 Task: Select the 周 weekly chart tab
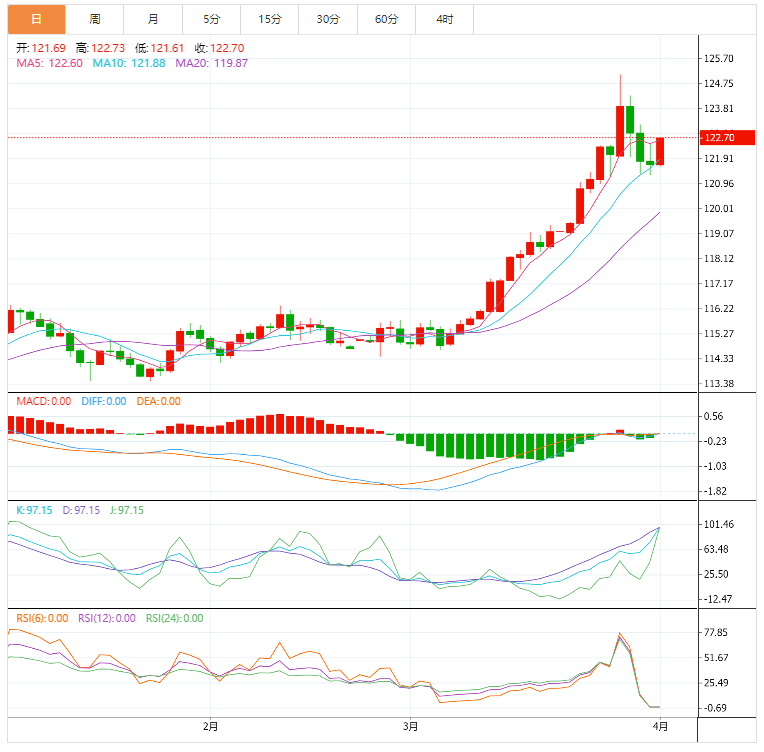pyautogui.click(x=94, y=19)
